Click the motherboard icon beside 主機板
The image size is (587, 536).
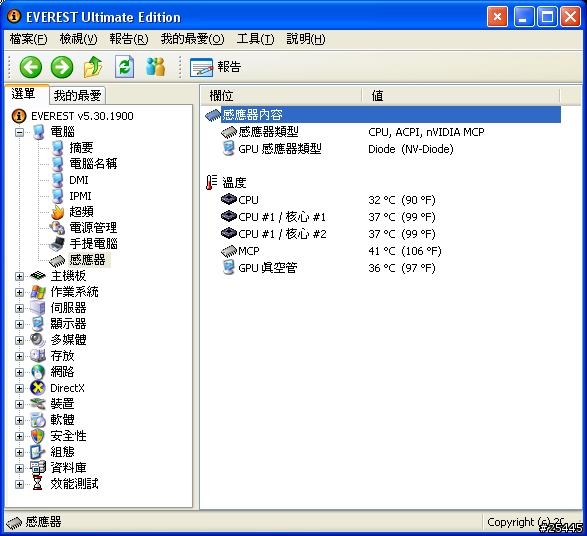(x=37, y=276)
